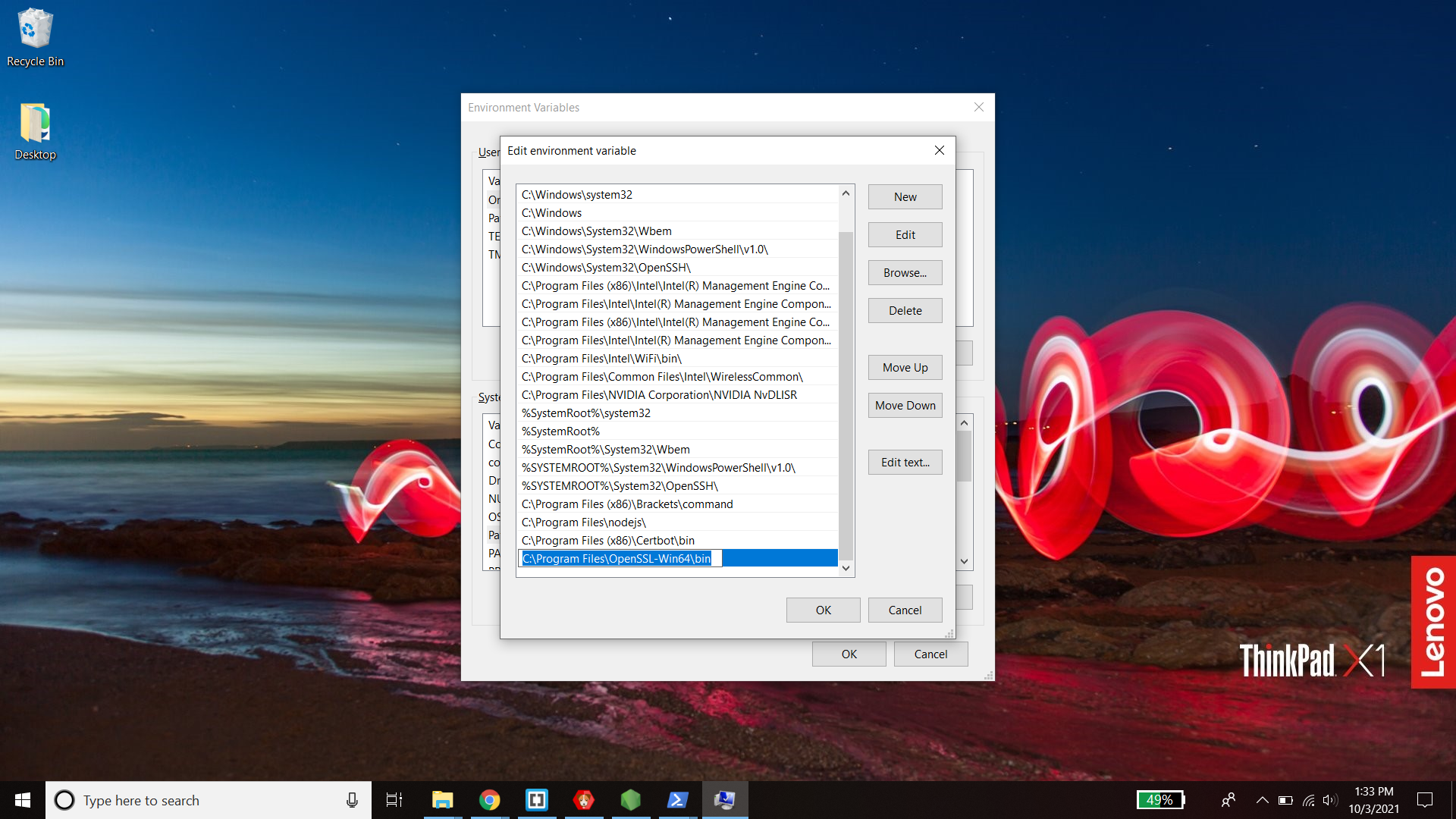Launch Google Chrome from taskbar
The height and width of the screenshot is (819, 1456).
tap(489, 800)
